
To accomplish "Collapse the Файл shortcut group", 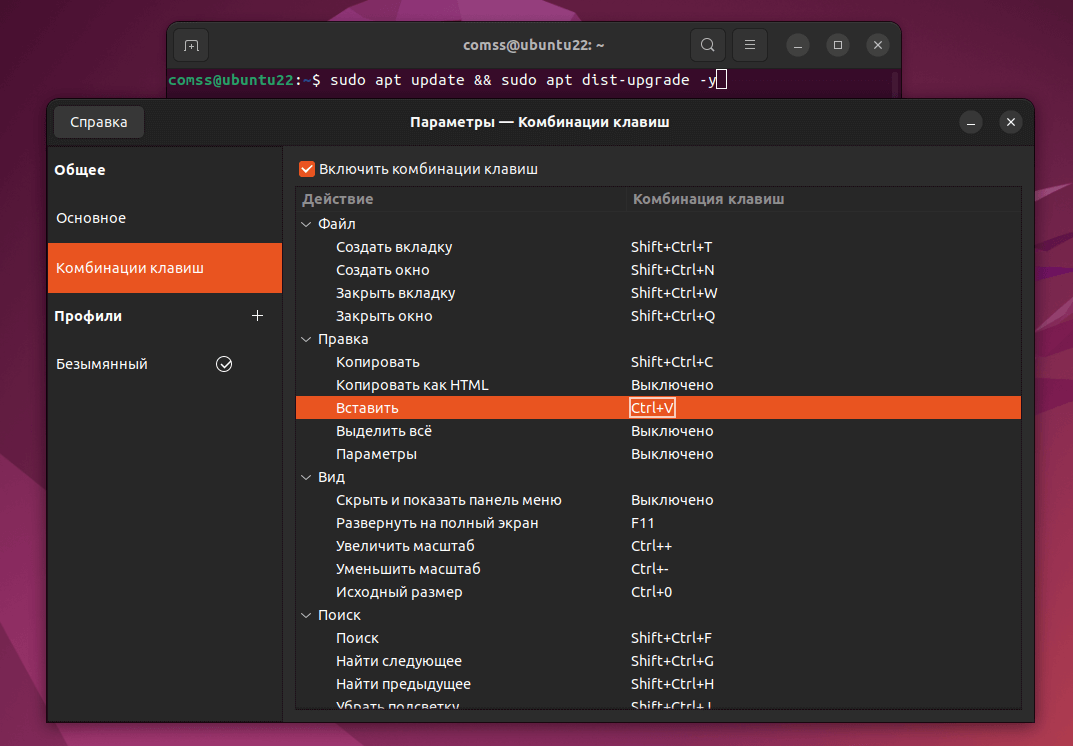I will point(307,224).
